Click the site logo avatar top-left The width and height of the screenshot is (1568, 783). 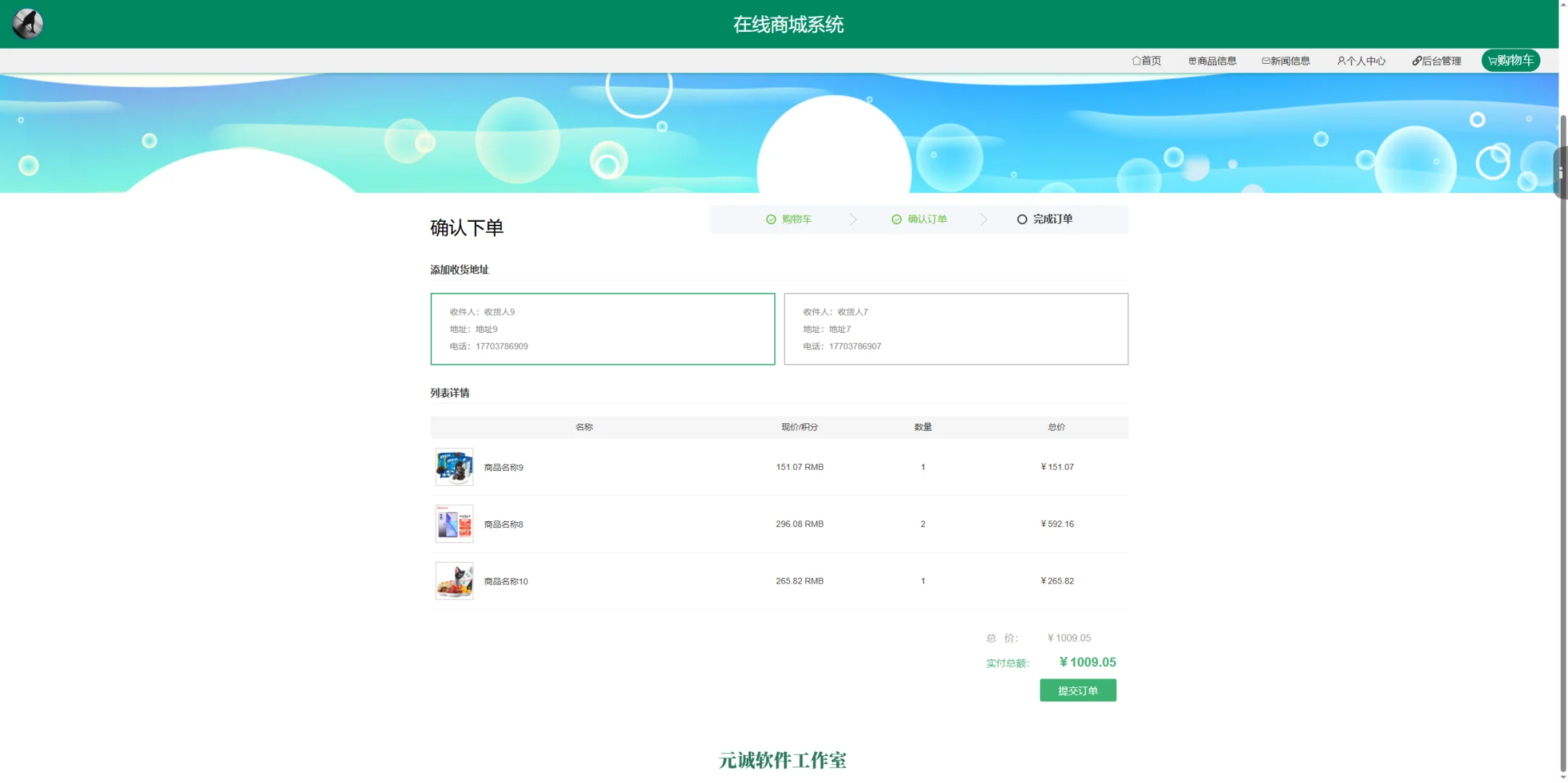pos(27,22)
